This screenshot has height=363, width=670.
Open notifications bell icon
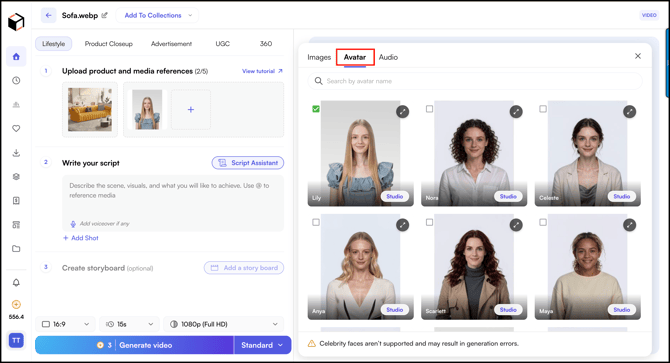pyautogui.click(x=16, y=282)
